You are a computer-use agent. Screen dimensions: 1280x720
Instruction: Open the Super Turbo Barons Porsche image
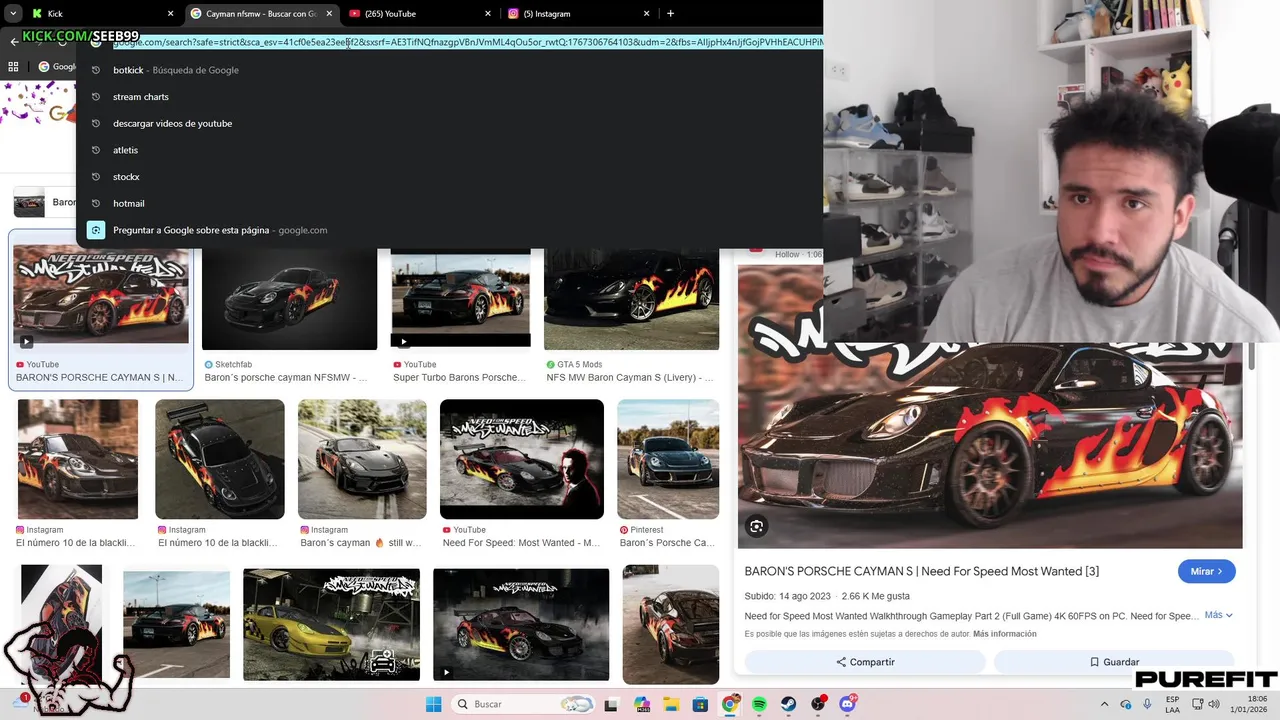pyautogui.click(x=460, y=298)
